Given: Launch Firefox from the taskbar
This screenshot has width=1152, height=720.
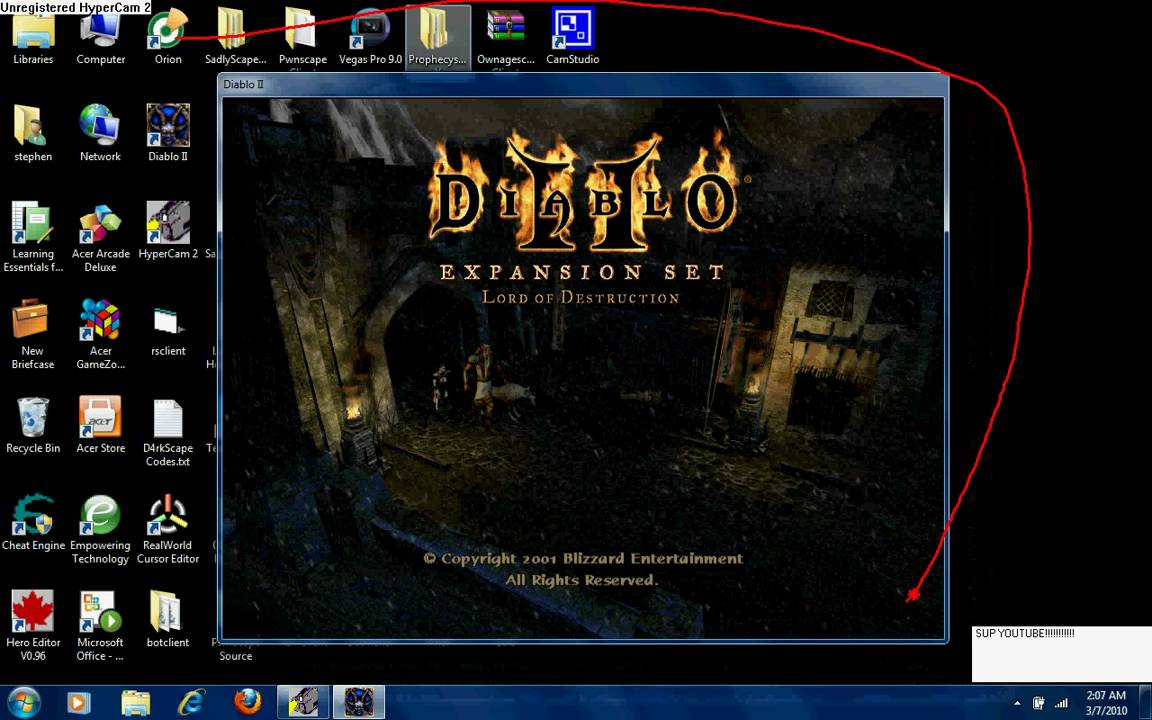Looking at the screenshot, I should (248, 703).
